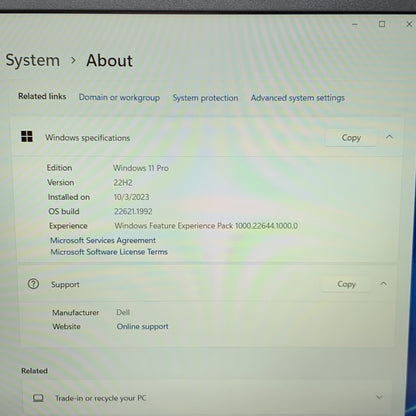Maximize the Settings window
This screenshot has width=416, height=416.
pos(382,24)
